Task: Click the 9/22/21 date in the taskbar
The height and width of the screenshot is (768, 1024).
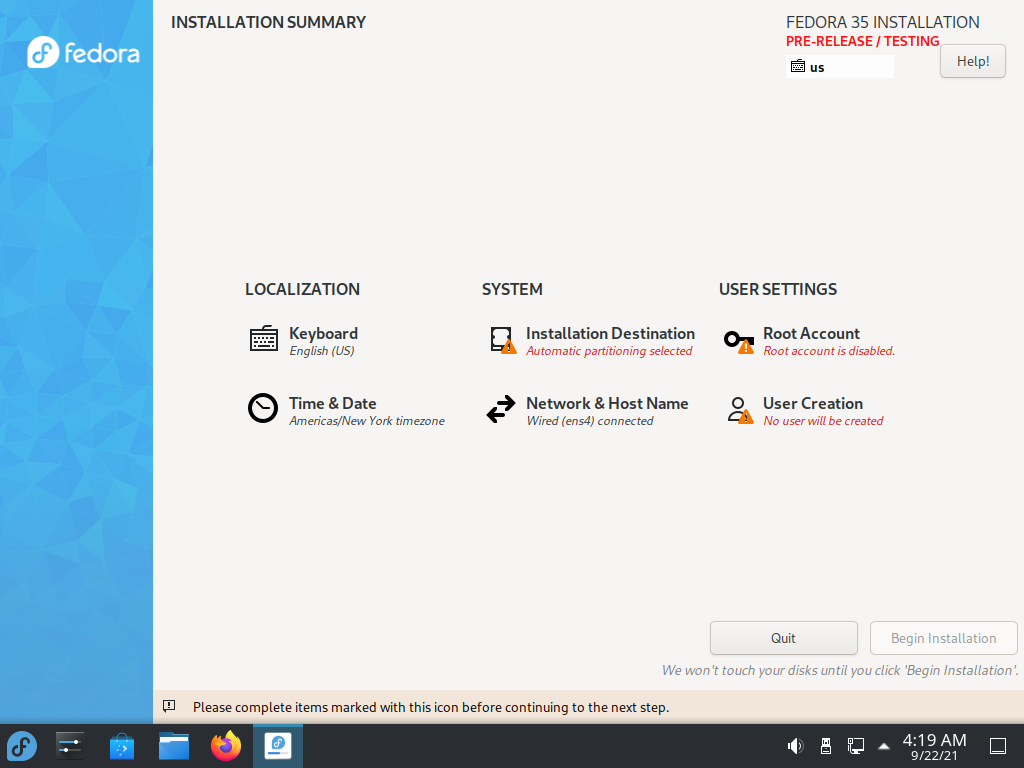Action: tap(934, 756)
